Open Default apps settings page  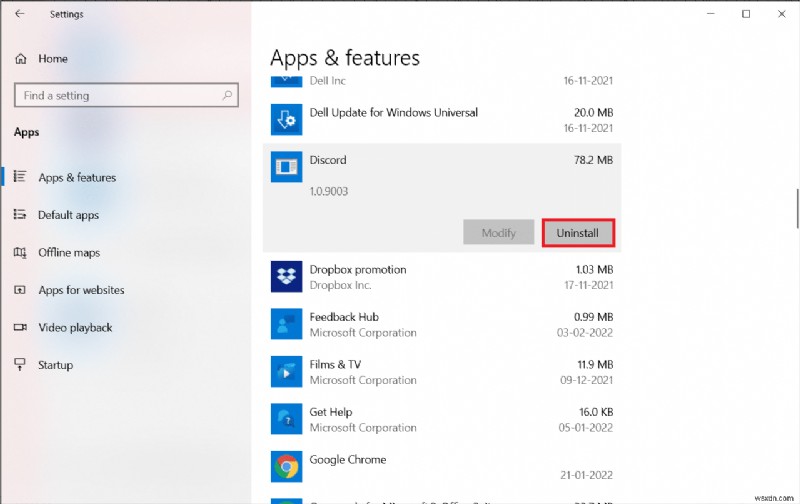(68, 215)
